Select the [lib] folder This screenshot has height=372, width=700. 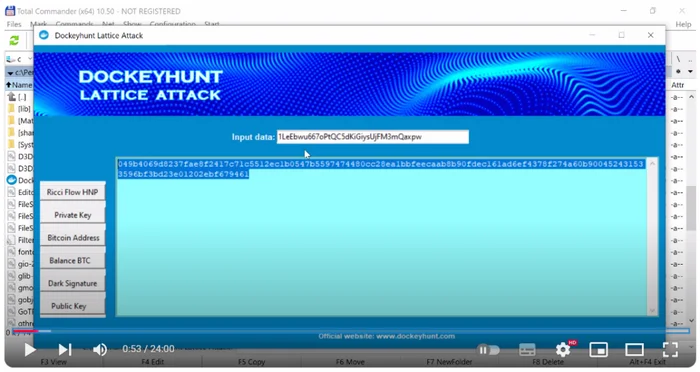[20, 109]
